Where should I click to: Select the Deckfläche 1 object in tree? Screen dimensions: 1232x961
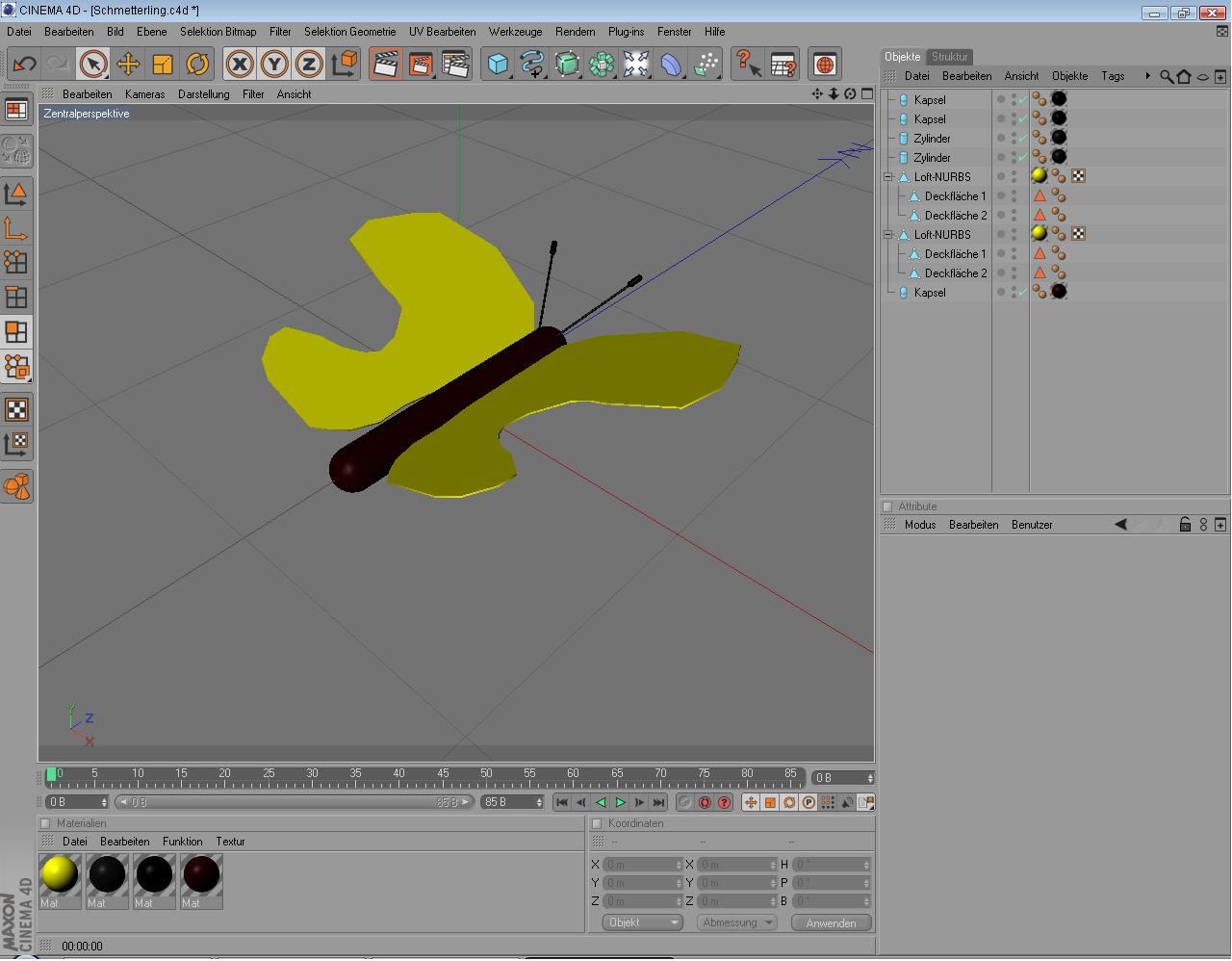955,196
